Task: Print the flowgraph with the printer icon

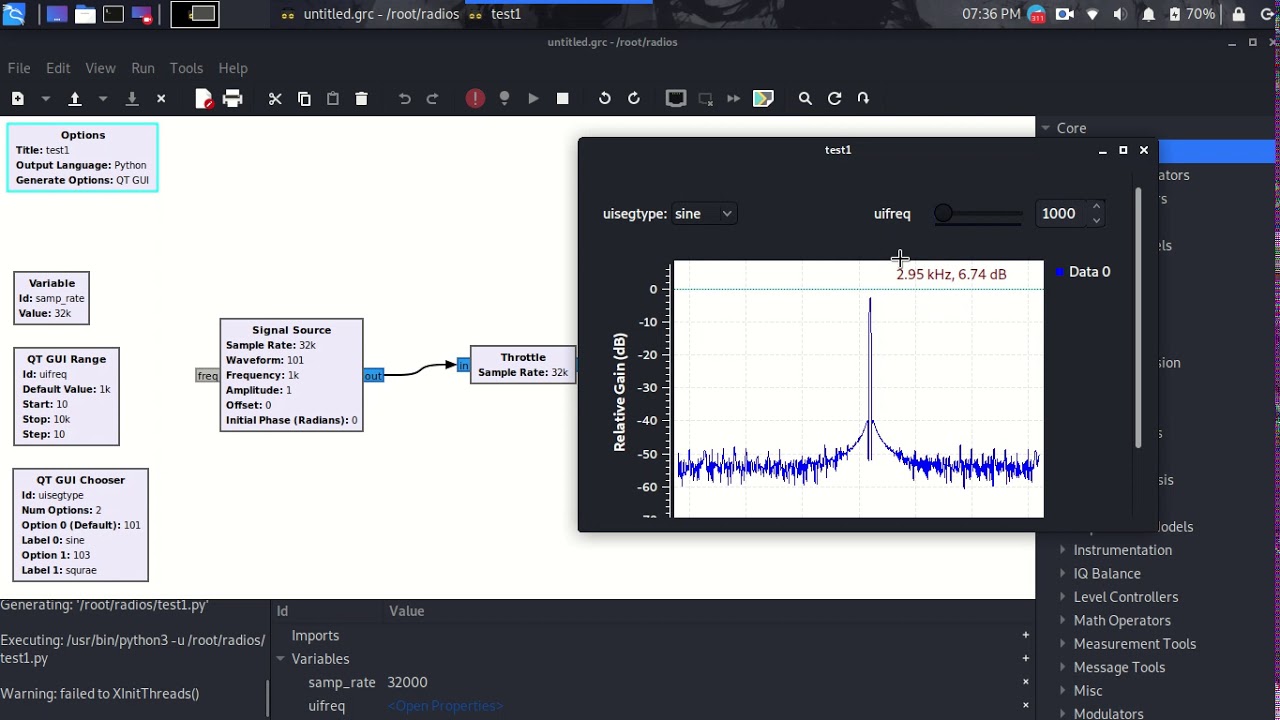Action: pos(233,98)
